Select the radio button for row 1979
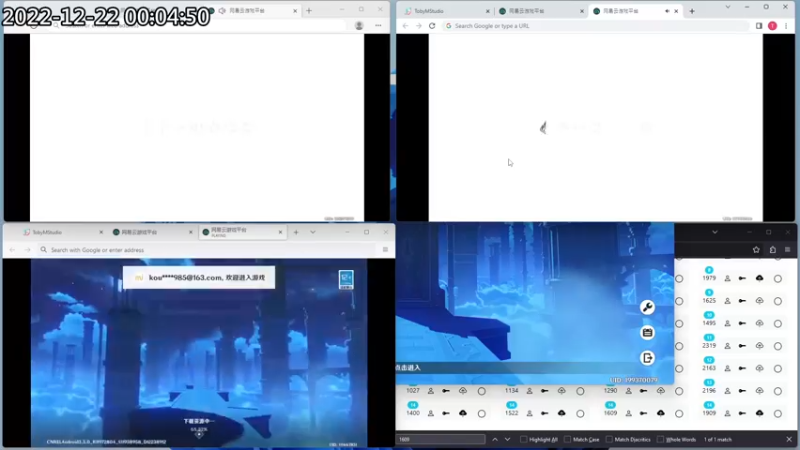 point(778,279)
